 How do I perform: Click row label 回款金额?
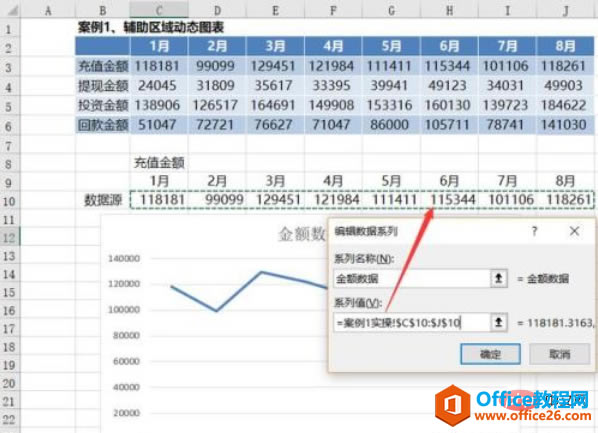click(x=103, y=124)
